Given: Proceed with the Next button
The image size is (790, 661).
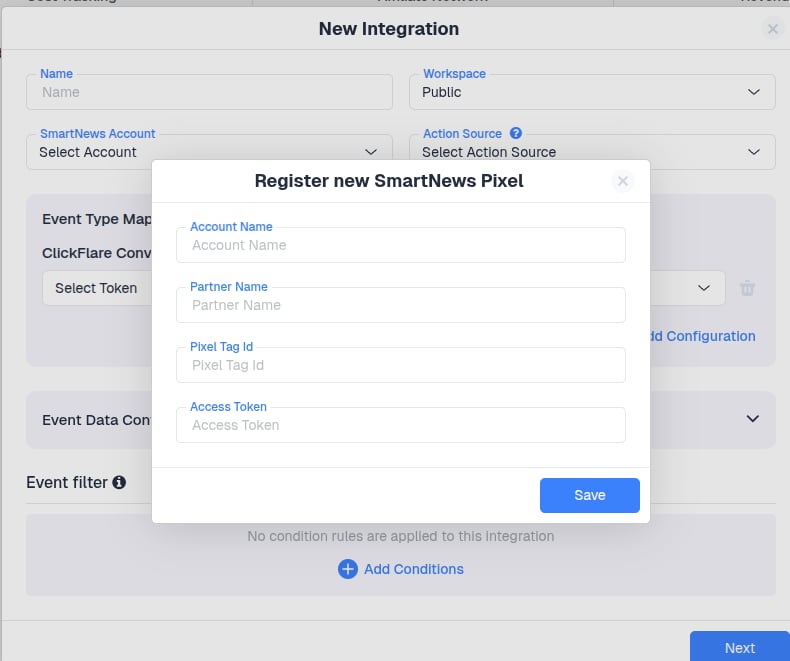Looking at the screenshot, I should [x=740, y=647].
